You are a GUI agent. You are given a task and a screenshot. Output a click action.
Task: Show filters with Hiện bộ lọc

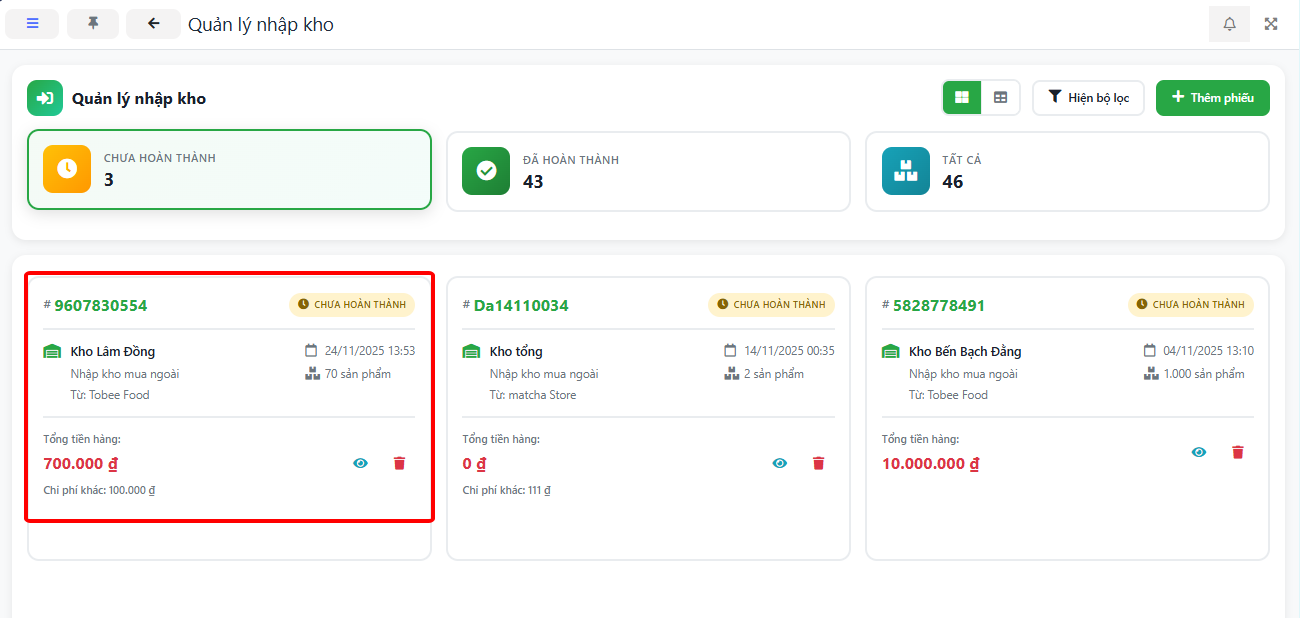[1088, 98]
